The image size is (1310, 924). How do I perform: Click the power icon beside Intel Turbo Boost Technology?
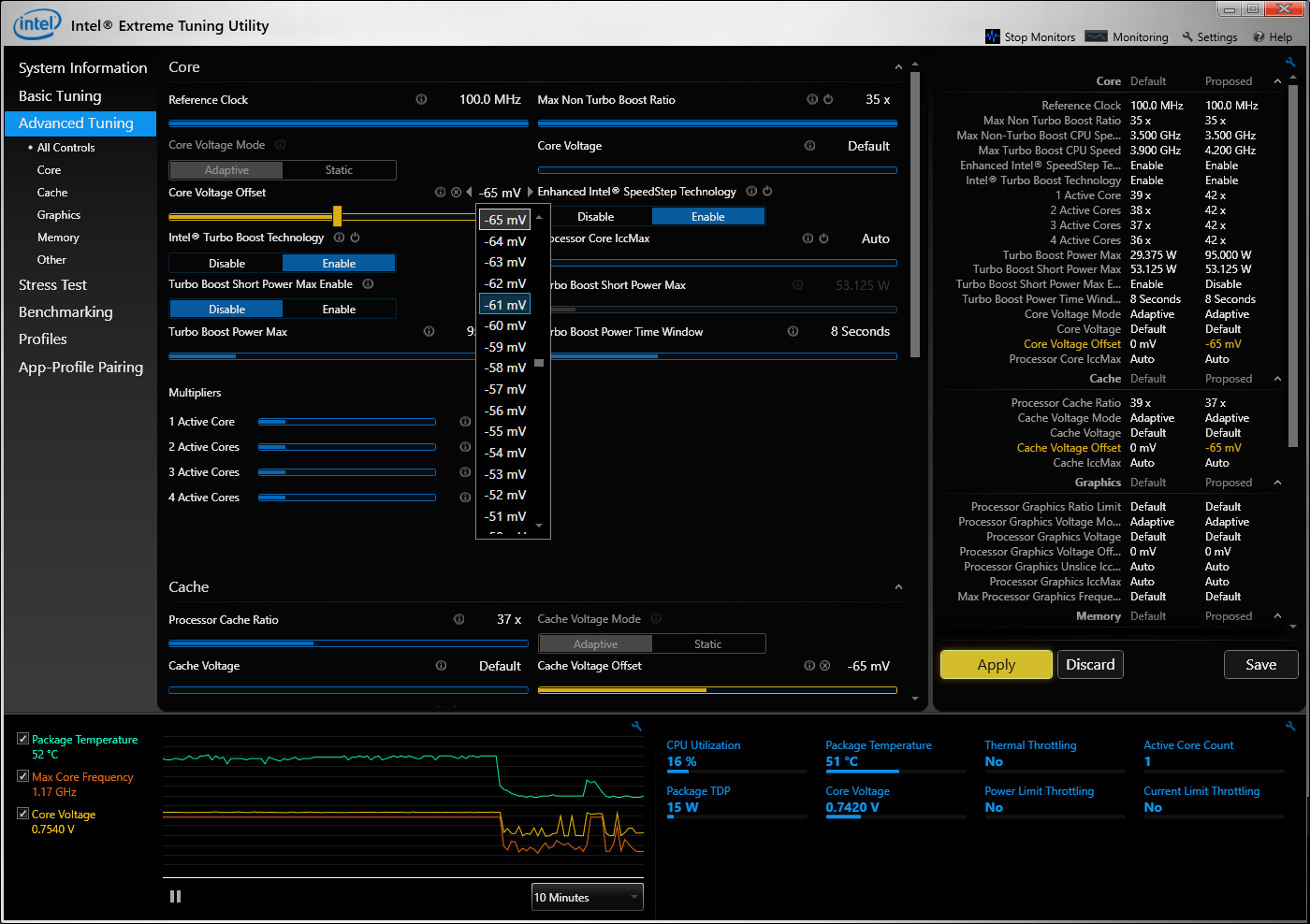click(355, 238)
